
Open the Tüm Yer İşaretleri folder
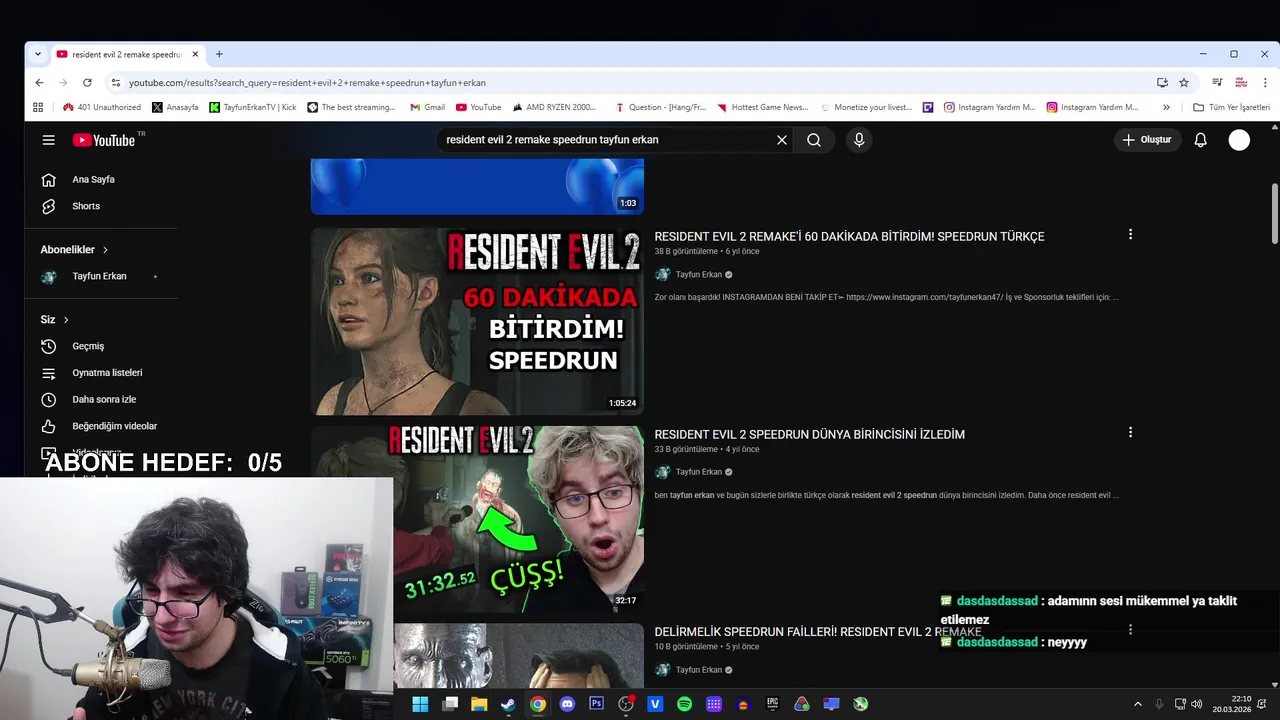point(1231,107)
